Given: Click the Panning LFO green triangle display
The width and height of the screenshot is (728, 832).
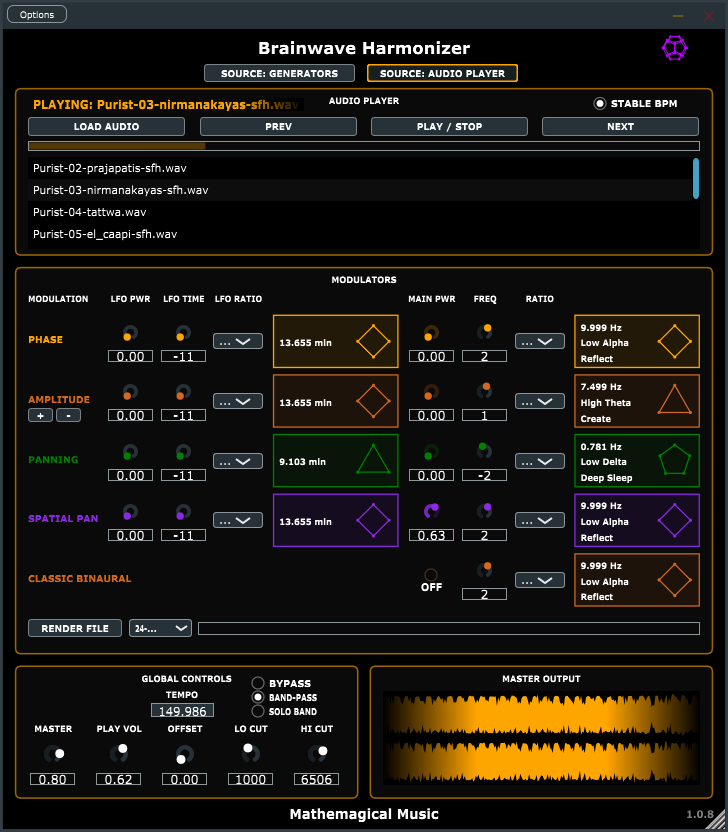Looking at the screenshot, I should click(x=335, y=461).
